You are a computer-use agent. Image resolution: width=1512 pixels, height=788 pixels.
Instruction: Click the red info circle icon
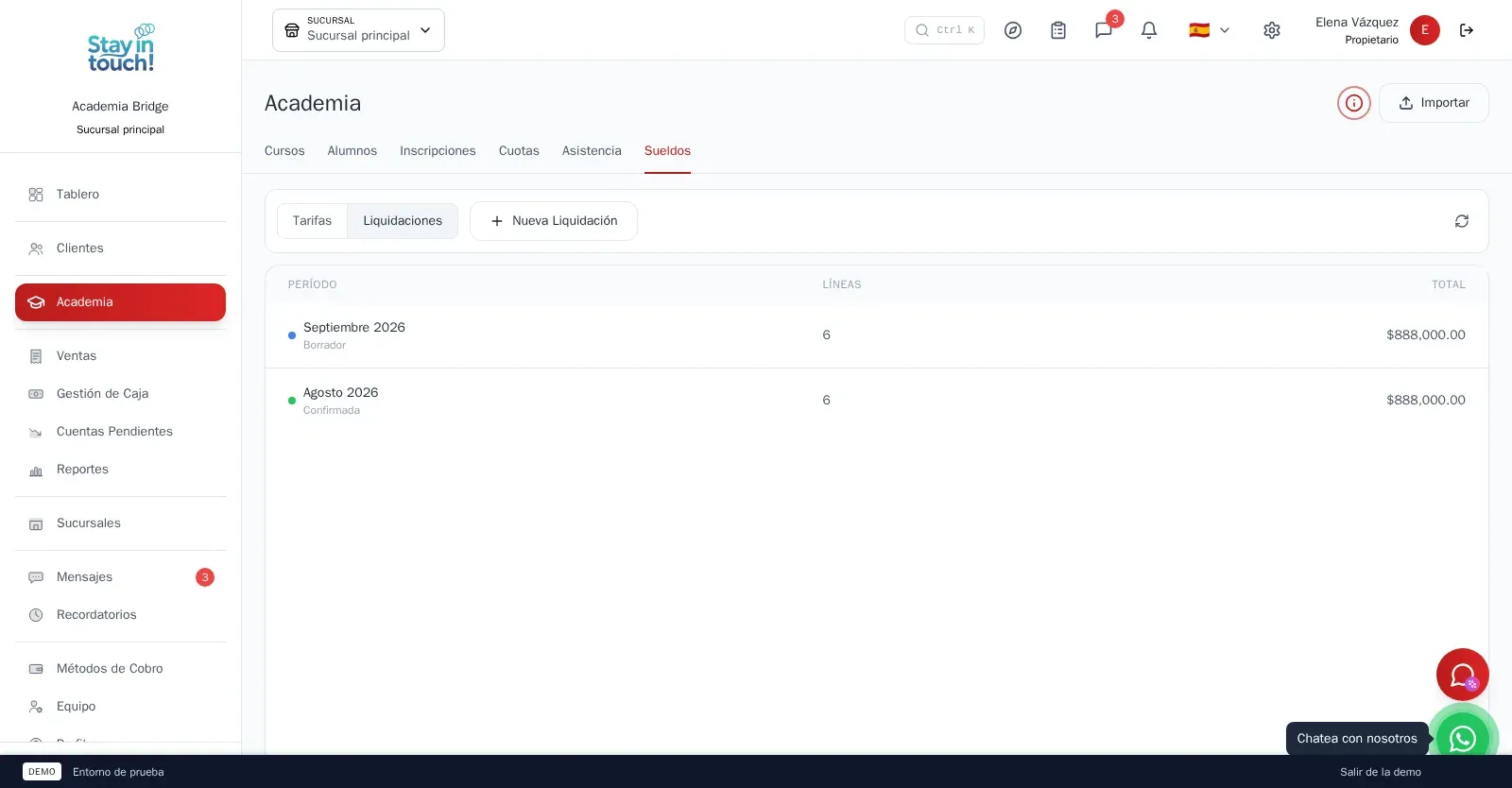(1354, 103)
